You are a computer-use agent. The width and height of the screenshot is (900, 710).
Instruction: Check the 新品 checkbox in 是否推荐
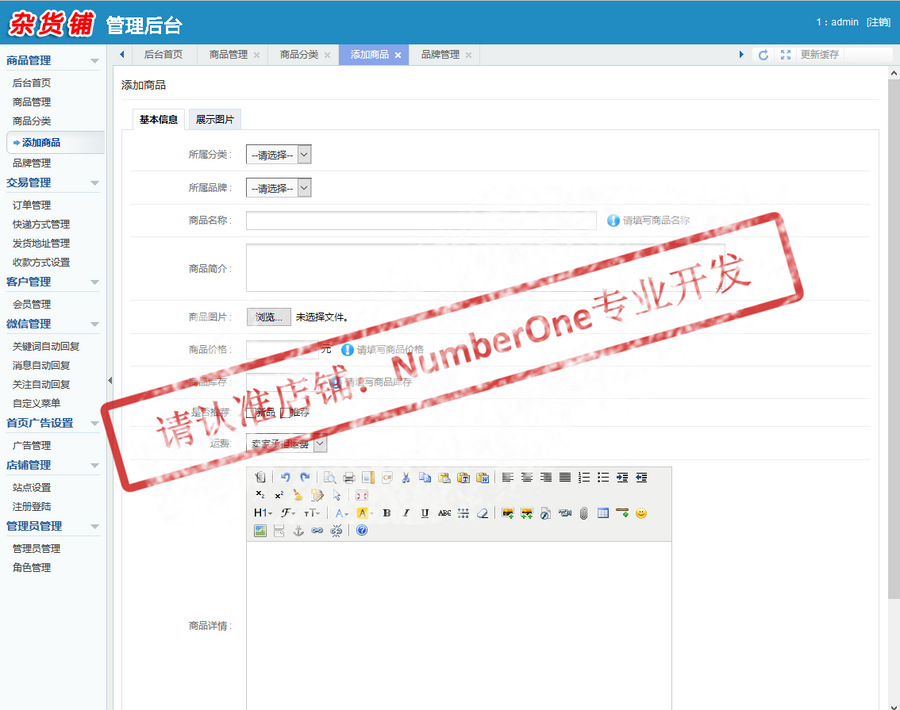(x=250, y=413)
